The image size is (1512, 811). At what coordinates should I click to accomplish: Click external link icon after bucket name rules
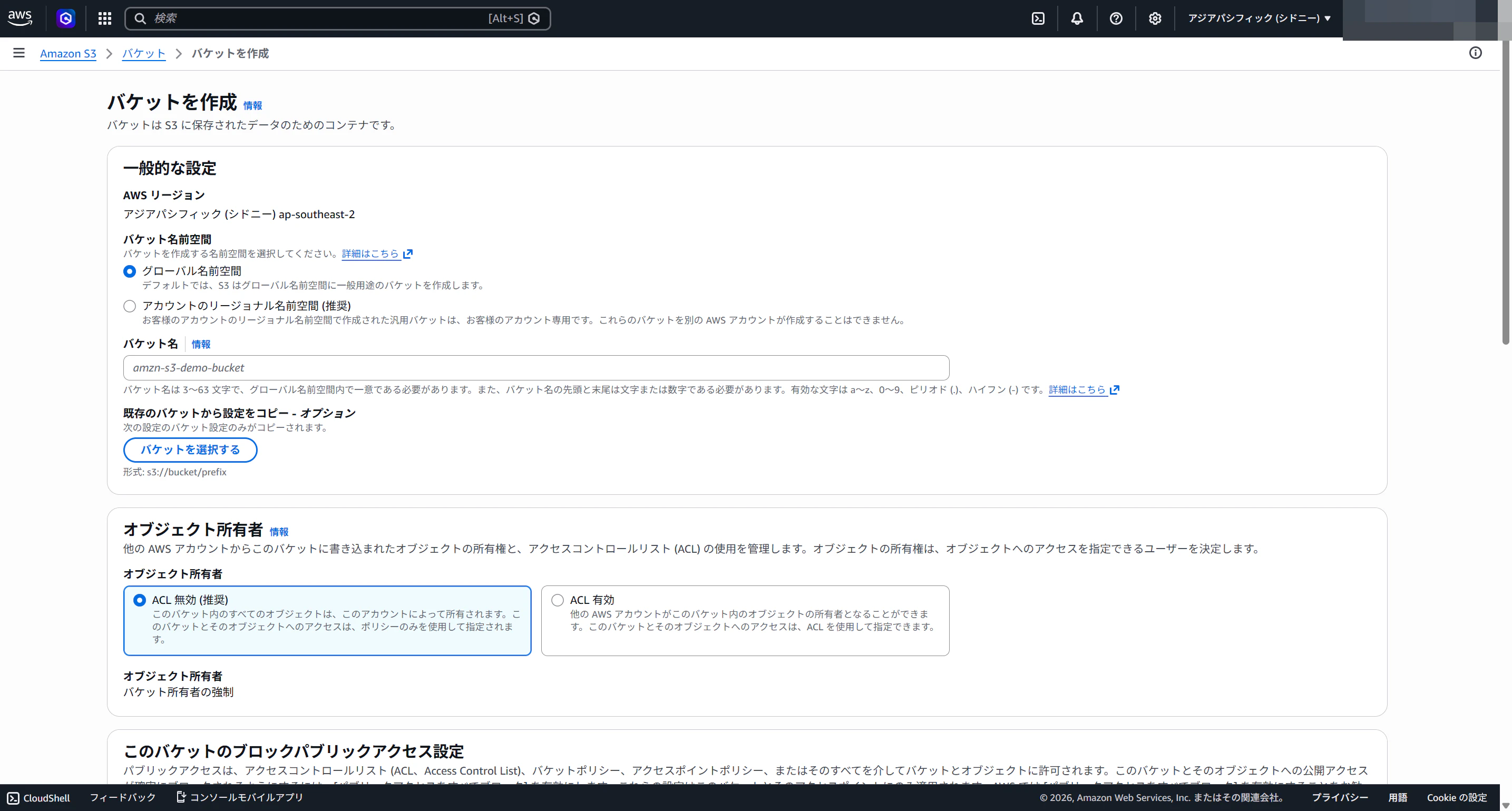click(1115, 389)
